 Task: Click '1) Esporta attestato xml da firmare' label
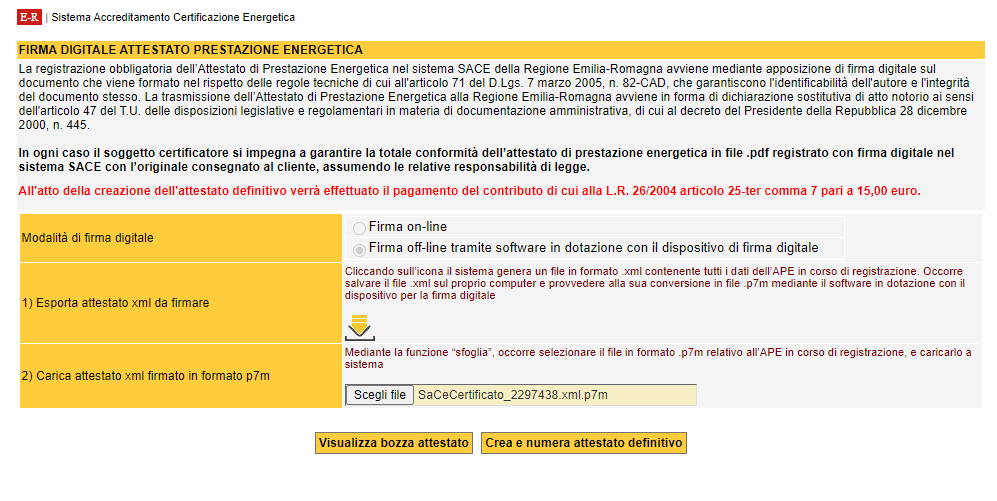[x=115, y=303]
